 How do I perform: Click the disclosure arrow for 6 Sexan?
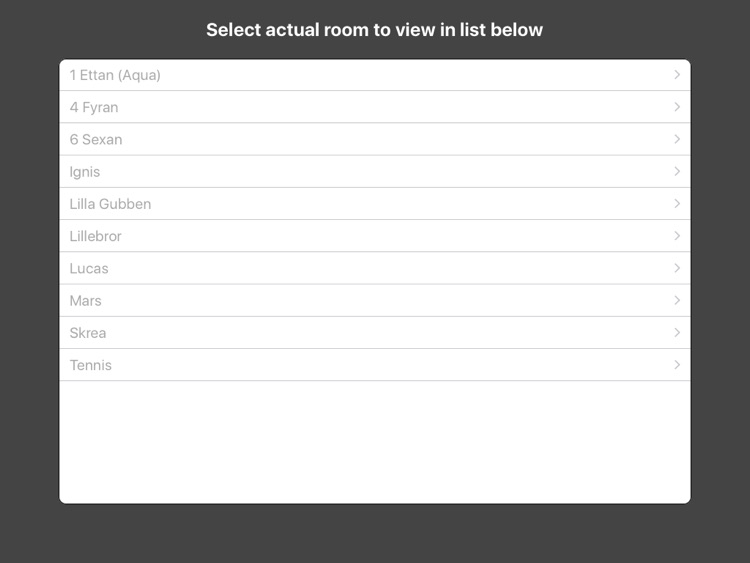(677, 139)
